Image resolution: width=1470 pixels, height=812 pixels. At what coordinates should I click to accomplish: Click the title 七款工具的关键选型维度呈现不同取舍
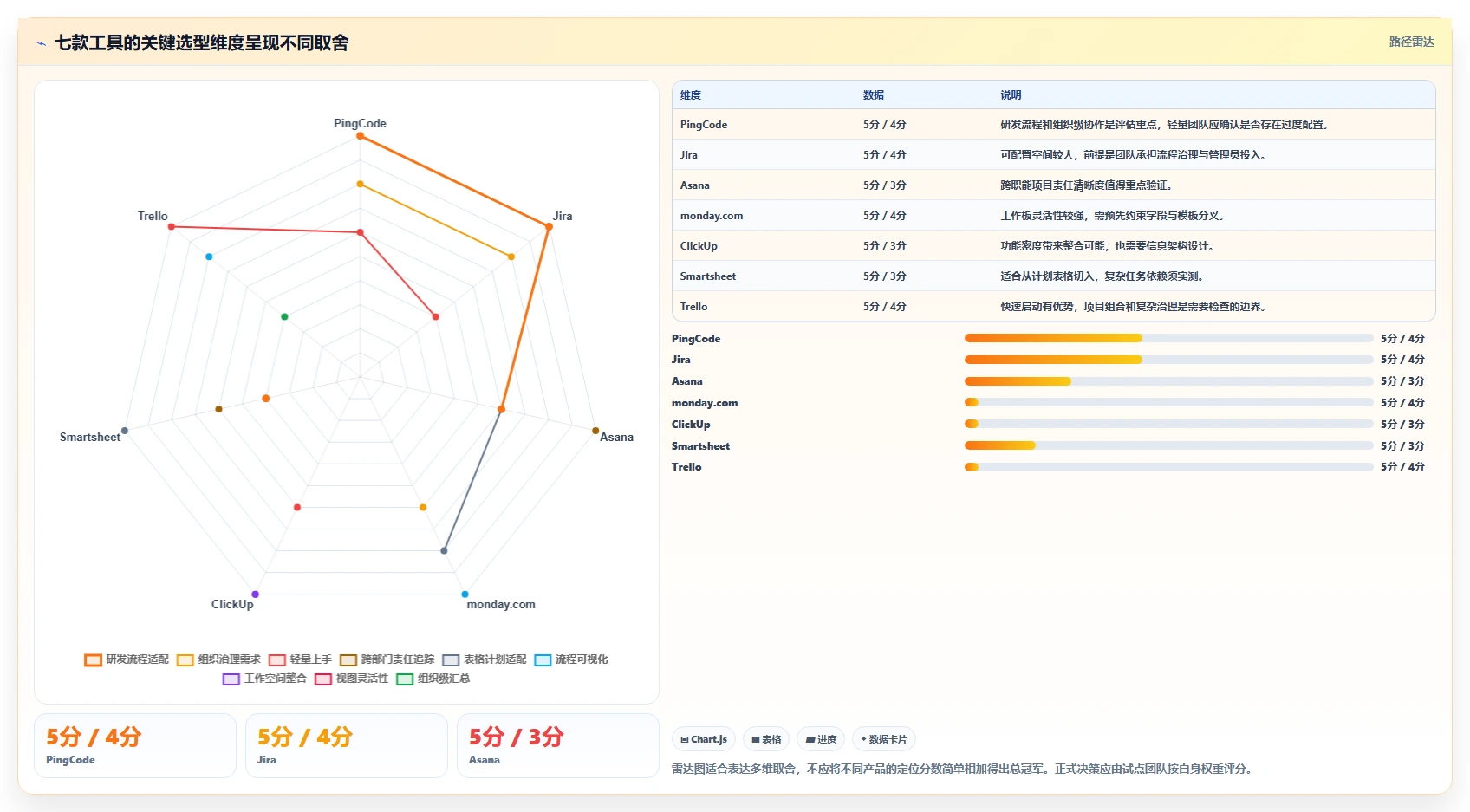(x=201, y=42)
